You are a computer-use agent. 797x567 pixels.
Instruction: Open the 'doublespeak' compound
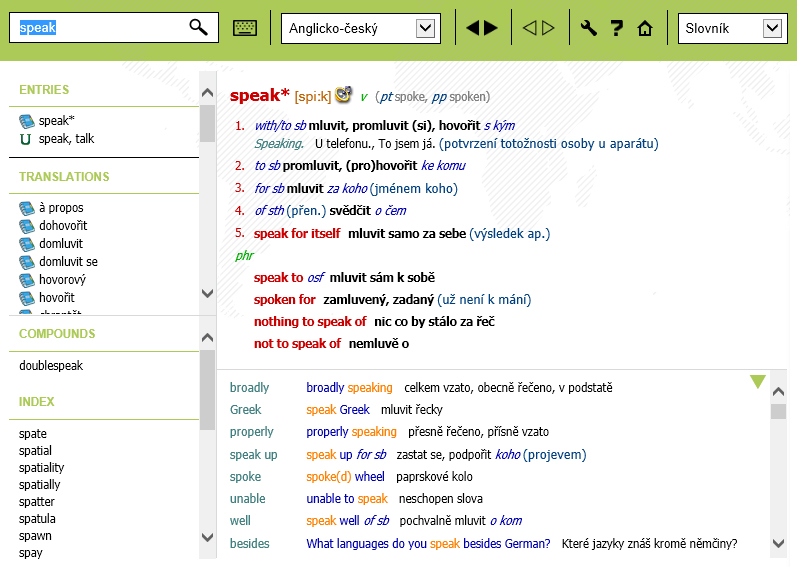coord(51,366)
